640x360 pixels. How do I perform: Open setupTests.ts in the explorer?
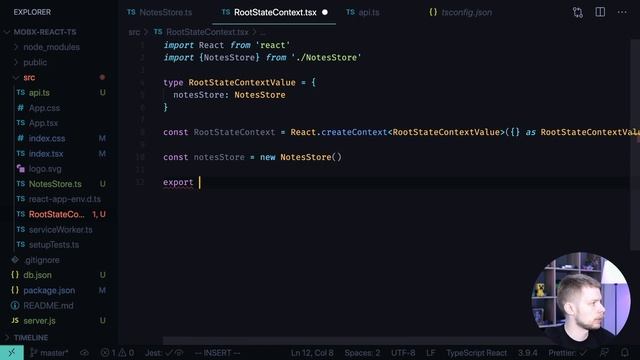click(54, 245)
